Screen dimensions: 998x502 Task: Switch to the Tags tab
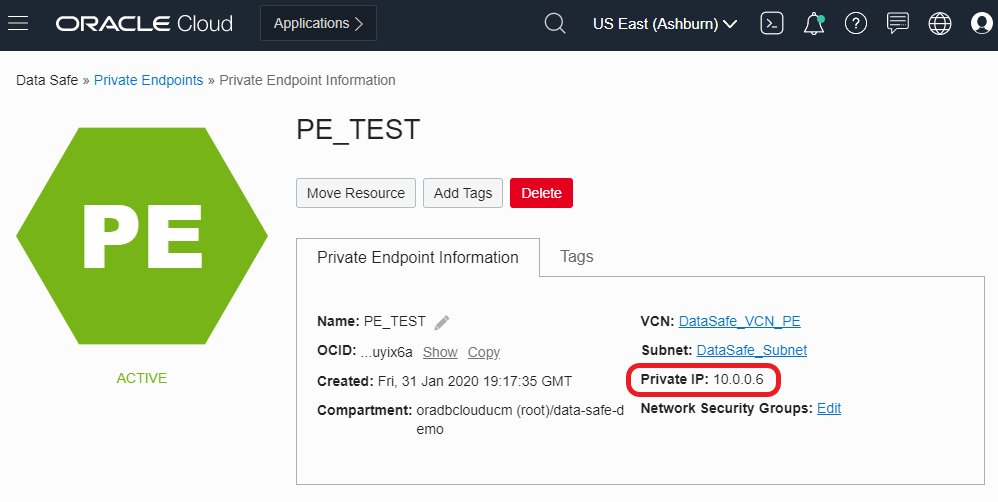pyautogui.click(x=577, y=256)
